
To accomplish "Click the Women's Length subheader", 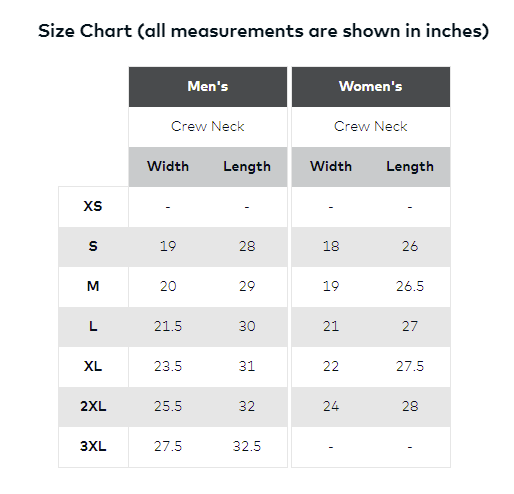I will [x=410, y=167].
